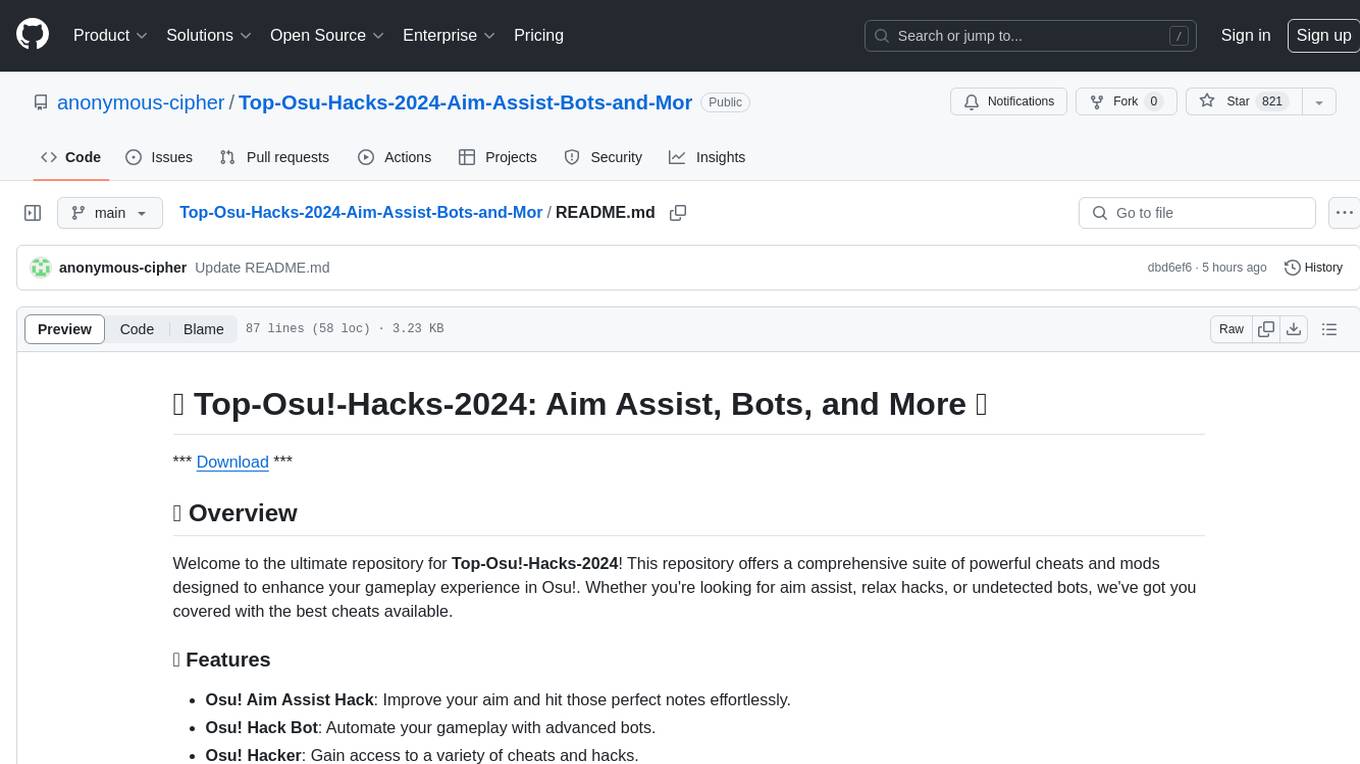Viewport: 1360px width, 764px height.
Task: Focus the Search or jump to field
Action: pyautogui.click(x=1031, y=36)
